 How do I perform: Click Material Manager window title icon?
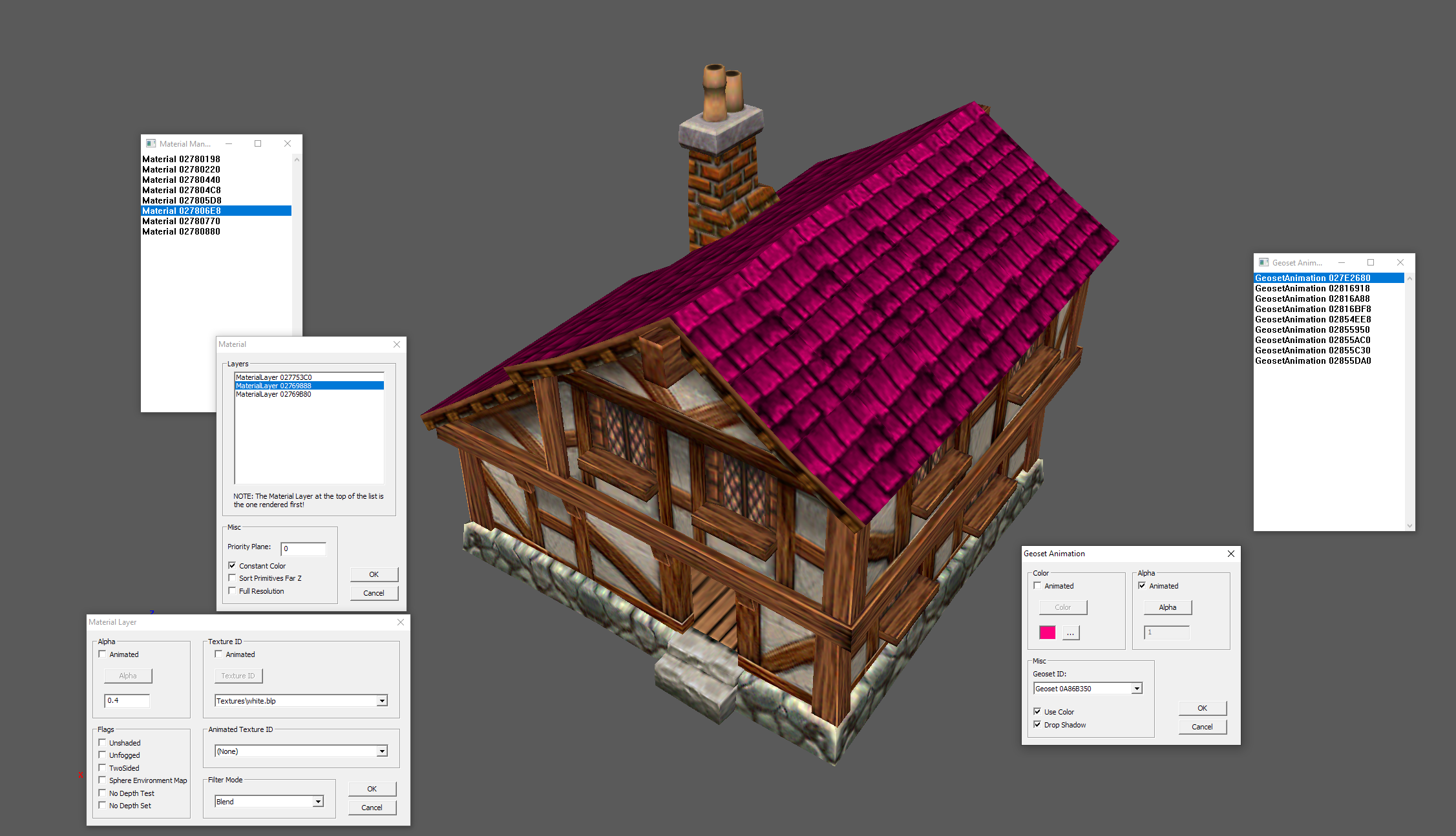point(151,143)
